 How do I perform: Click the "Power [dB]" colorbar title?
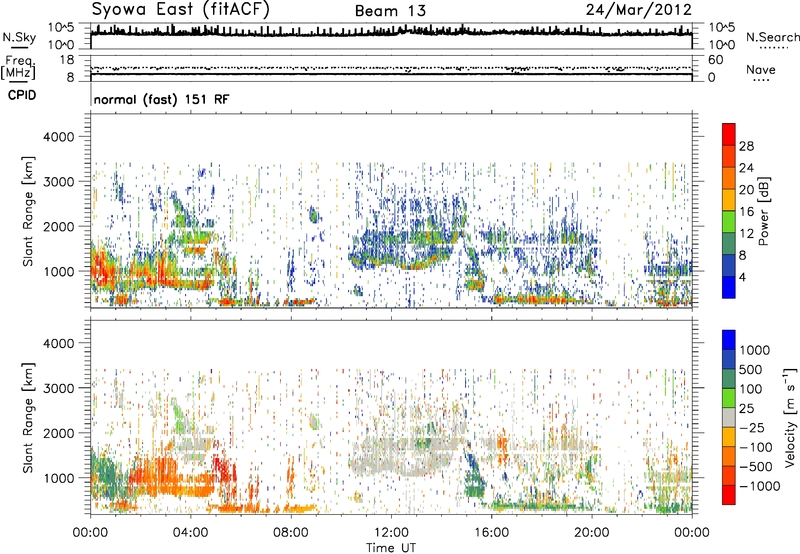click(x=764, y=211)
